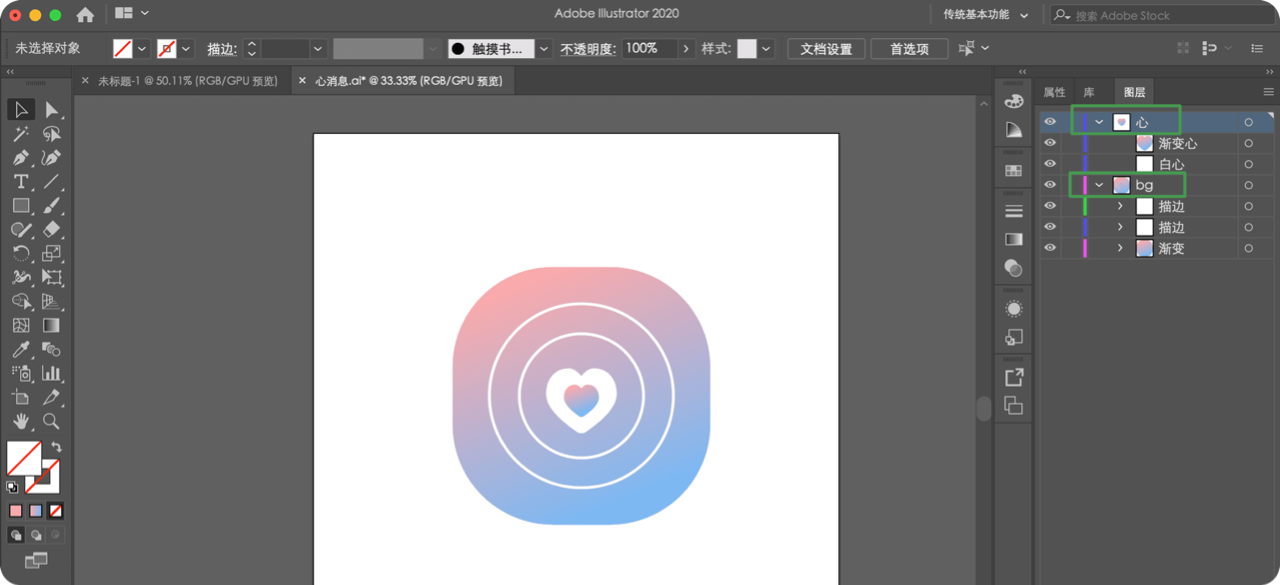Open the 传统基本功能 workspace dropdown

[x=986, y=15]
